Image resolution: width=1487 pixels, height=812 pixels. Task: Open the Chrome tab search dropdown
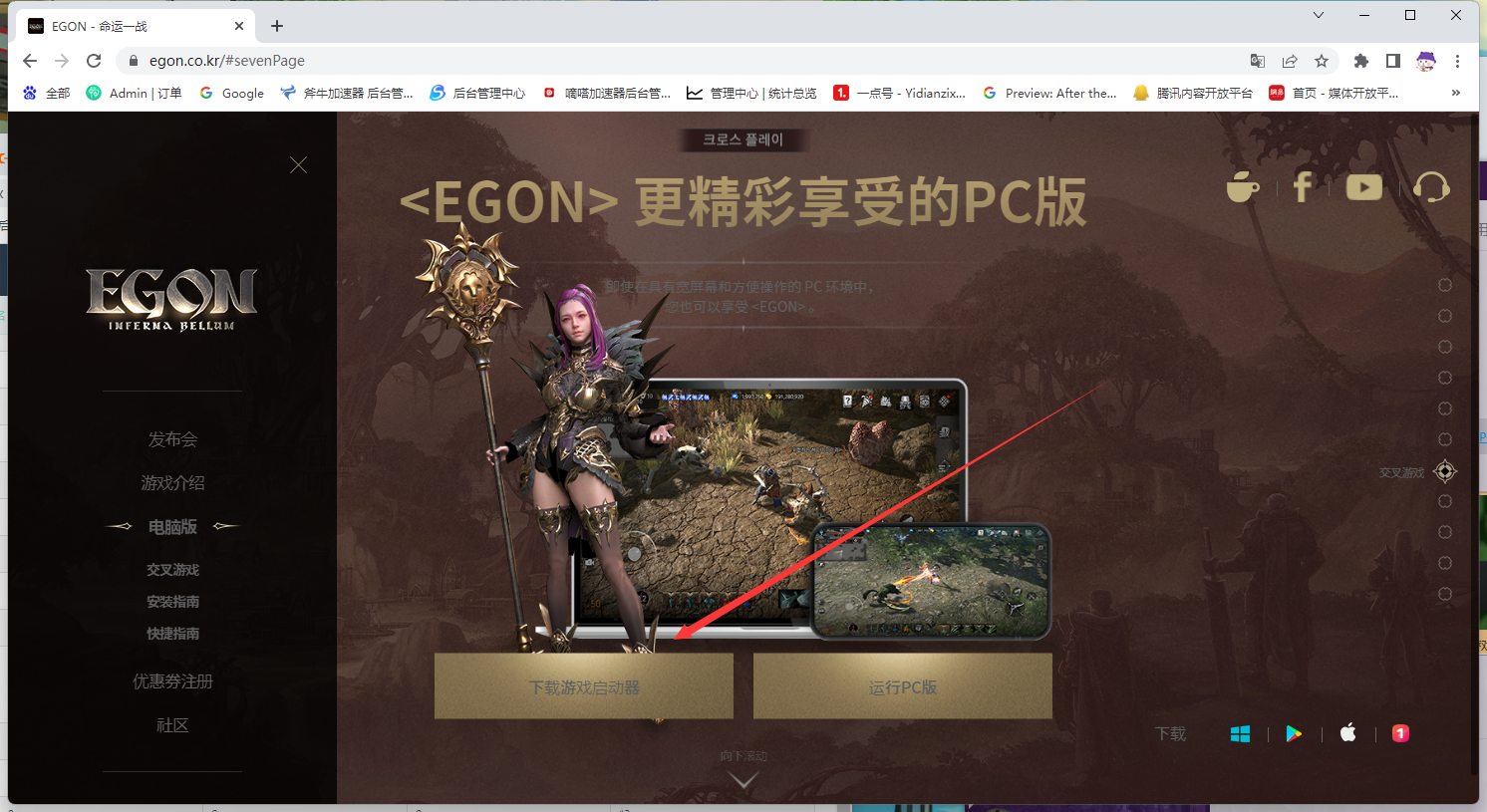tap(1319, 15)
